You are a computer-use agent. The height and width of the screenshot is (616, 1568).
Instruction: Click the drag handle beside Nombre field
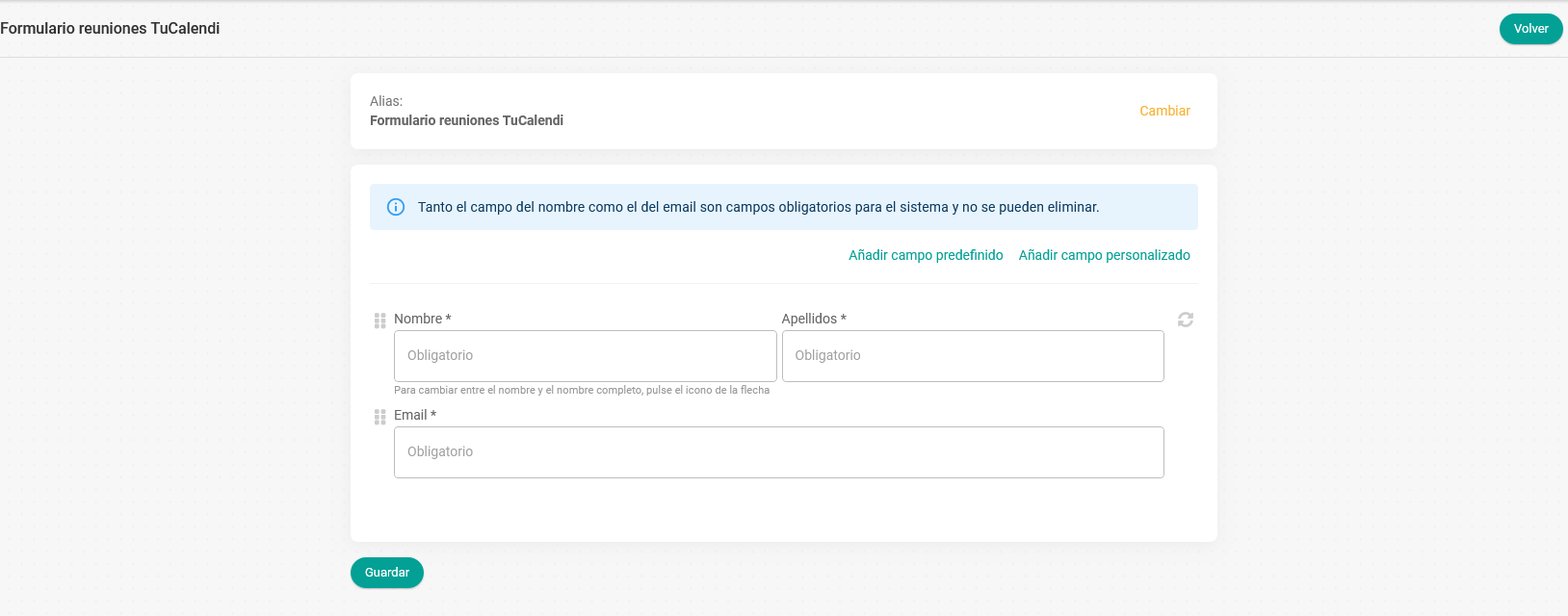[379, 321]
